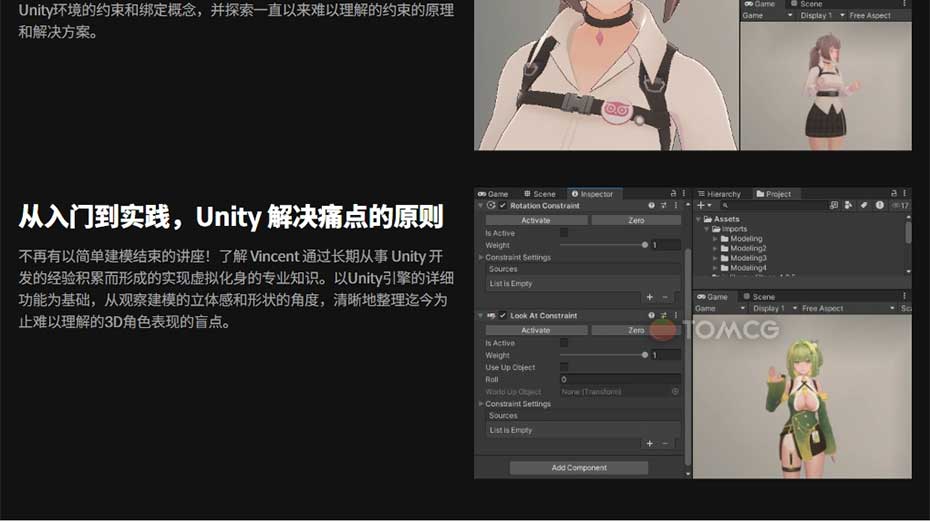Toggle Is Active under Rotation Constraint

tap(564, 233)
